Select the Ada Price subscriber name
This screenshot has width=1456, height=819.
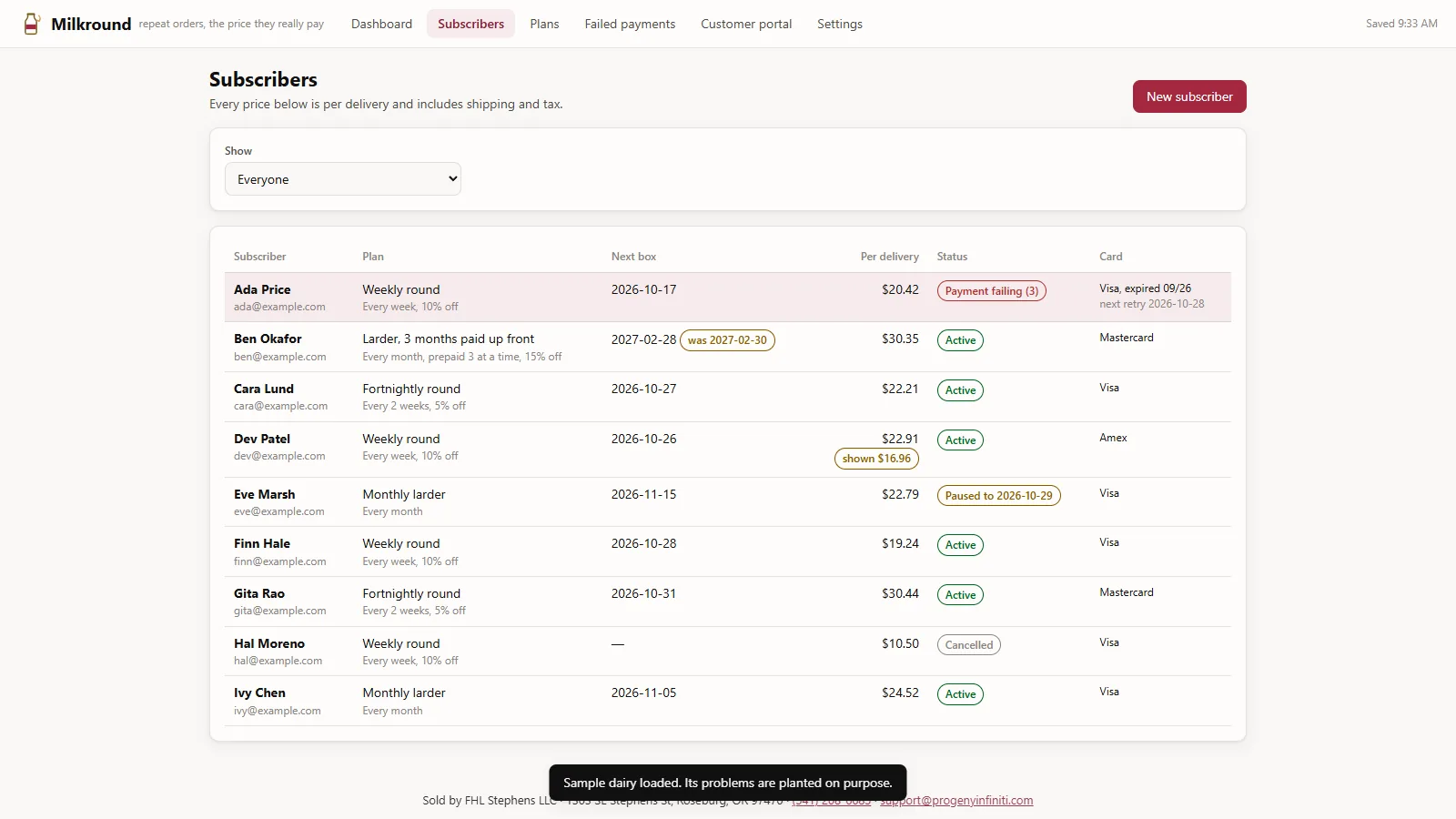262,289
